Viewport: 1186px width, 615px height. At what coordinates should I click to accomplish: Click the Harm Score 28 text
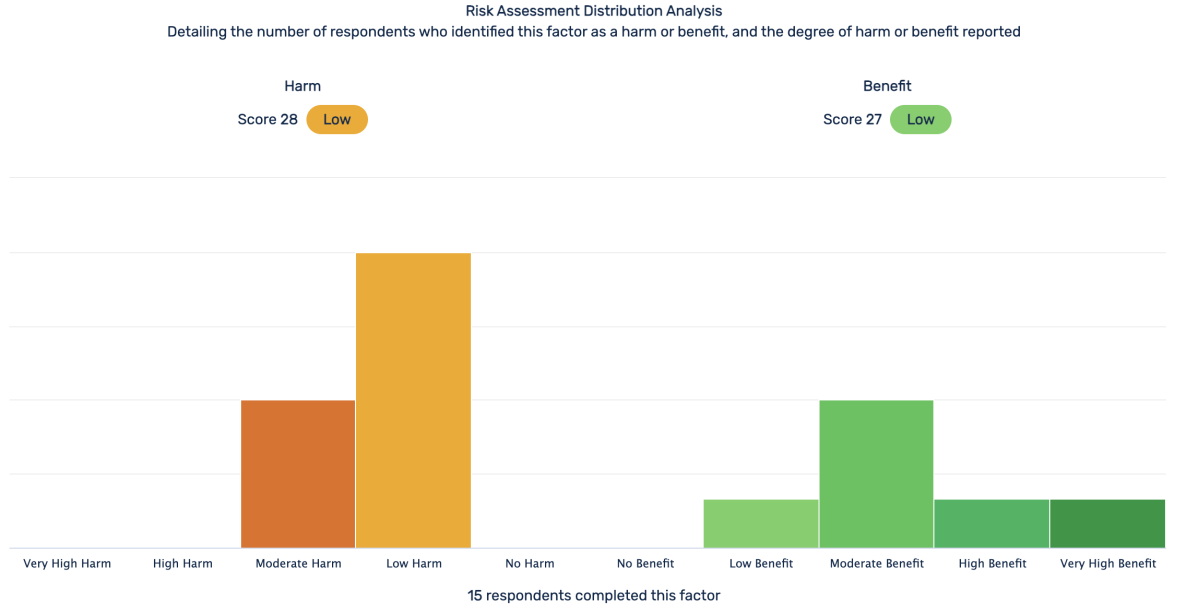pos(268,120)
